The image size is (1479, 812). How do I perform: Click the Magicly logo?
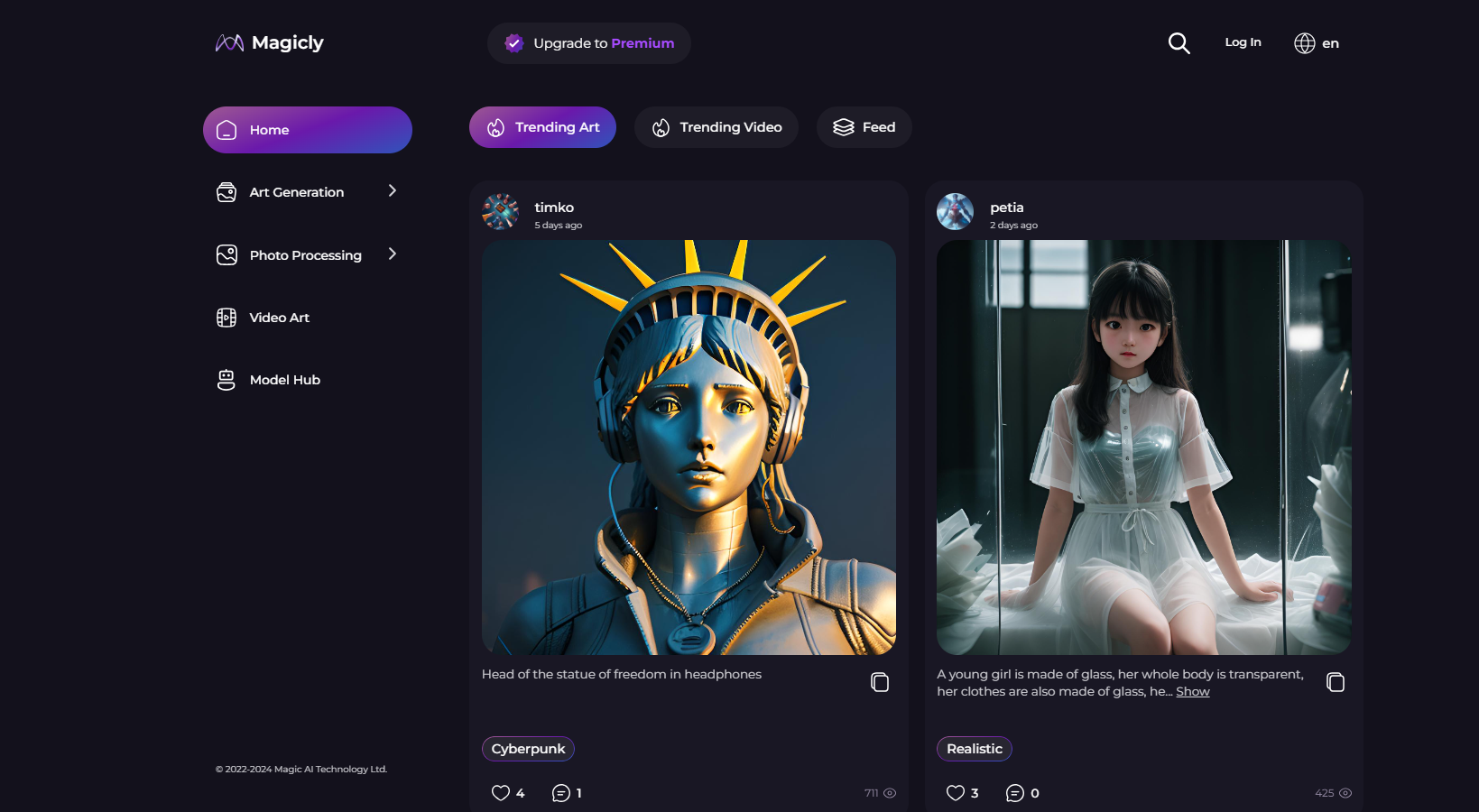pyautogui.click(x=269, y=42)
